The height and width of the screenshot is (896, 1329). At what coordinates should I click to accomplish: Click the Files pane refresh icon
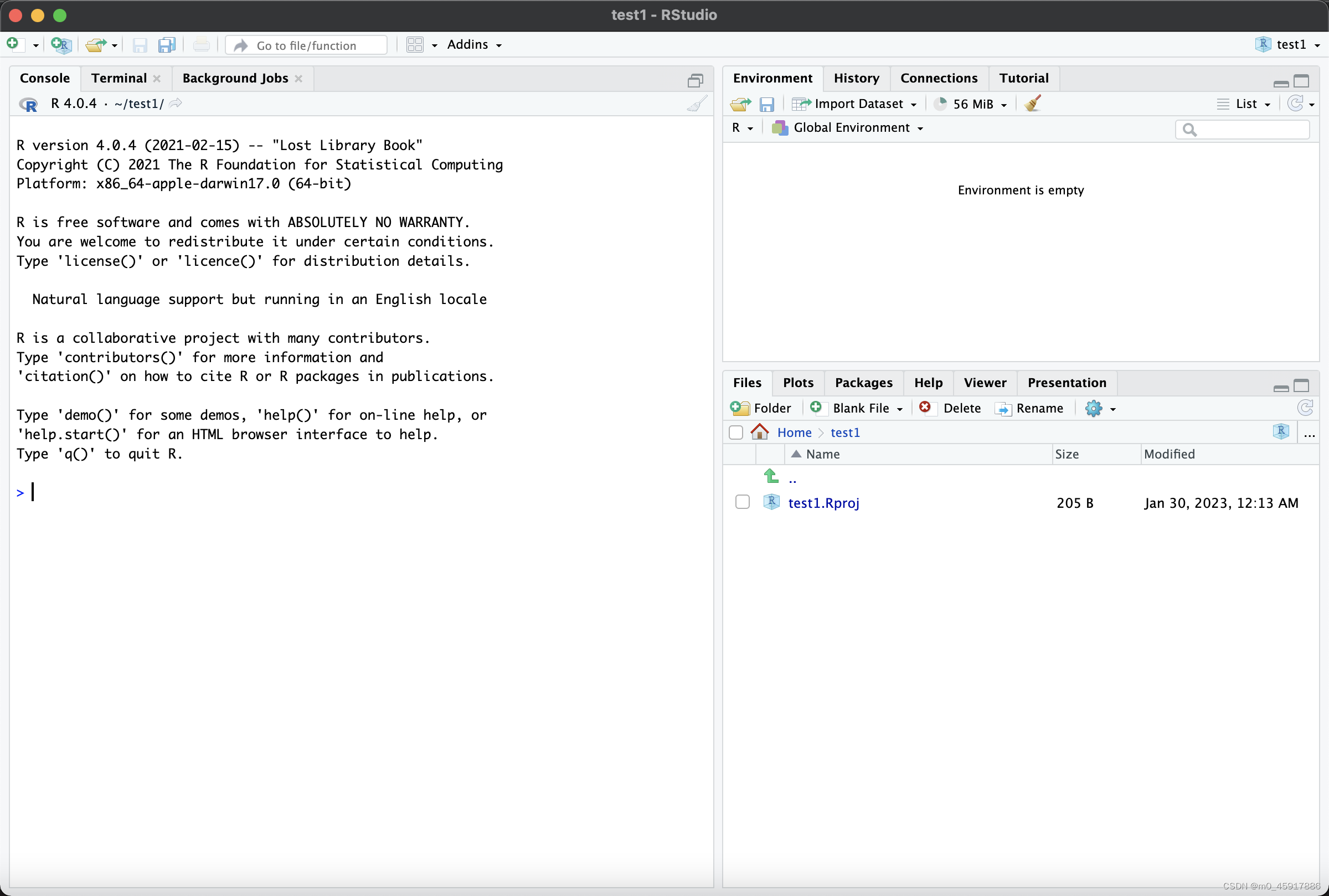(1305, 408)
